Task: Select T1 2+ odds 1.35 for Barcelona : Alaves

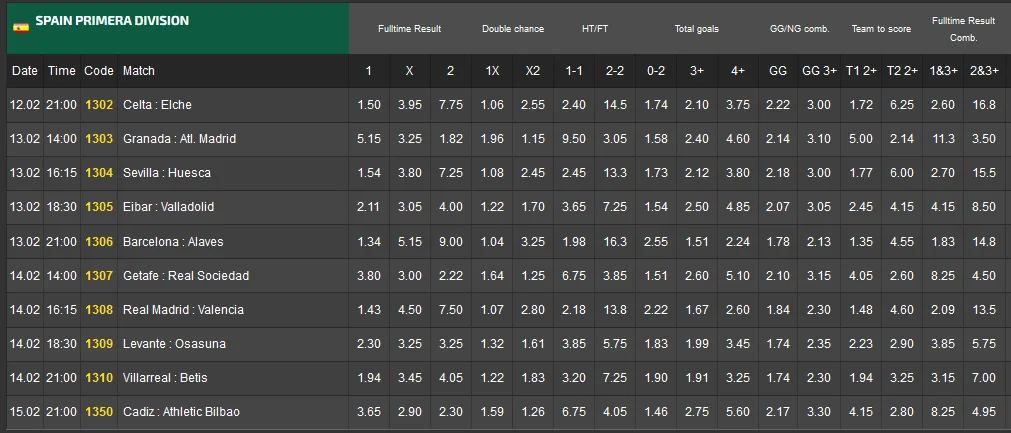Action: 860,241
